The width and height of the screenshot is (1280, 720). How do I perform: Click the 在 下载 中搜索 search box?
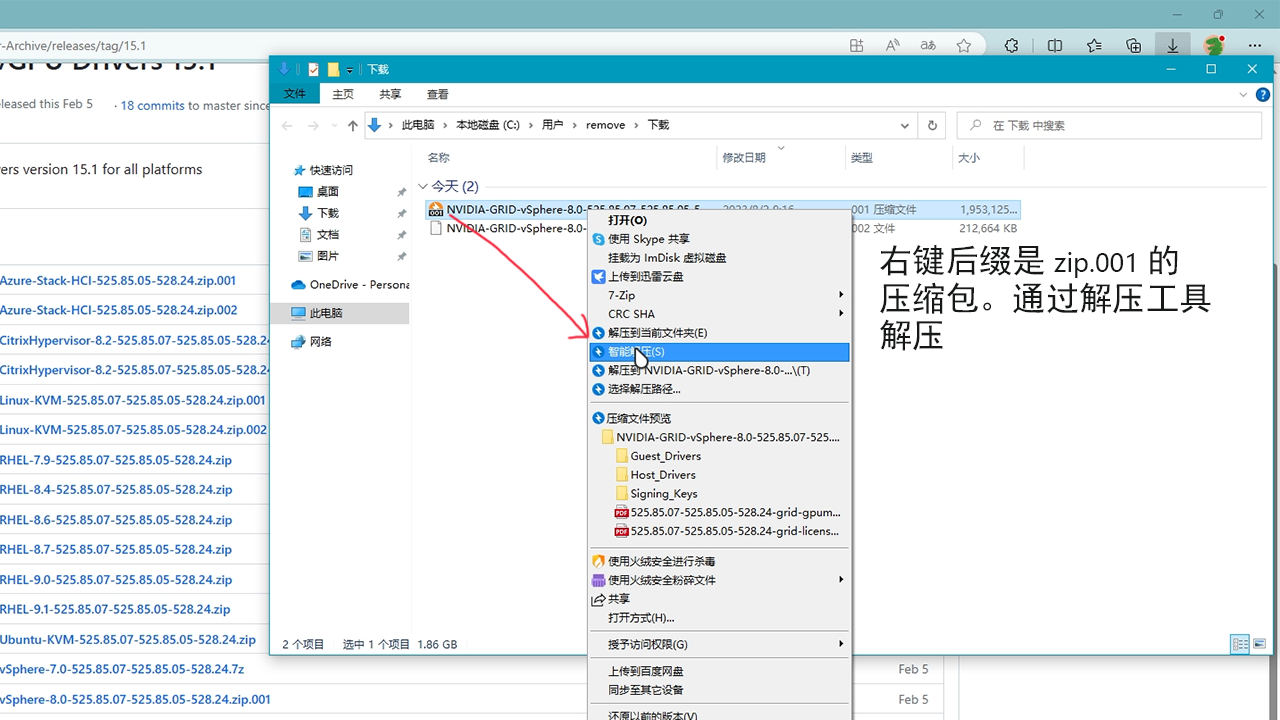[1109, 125]
